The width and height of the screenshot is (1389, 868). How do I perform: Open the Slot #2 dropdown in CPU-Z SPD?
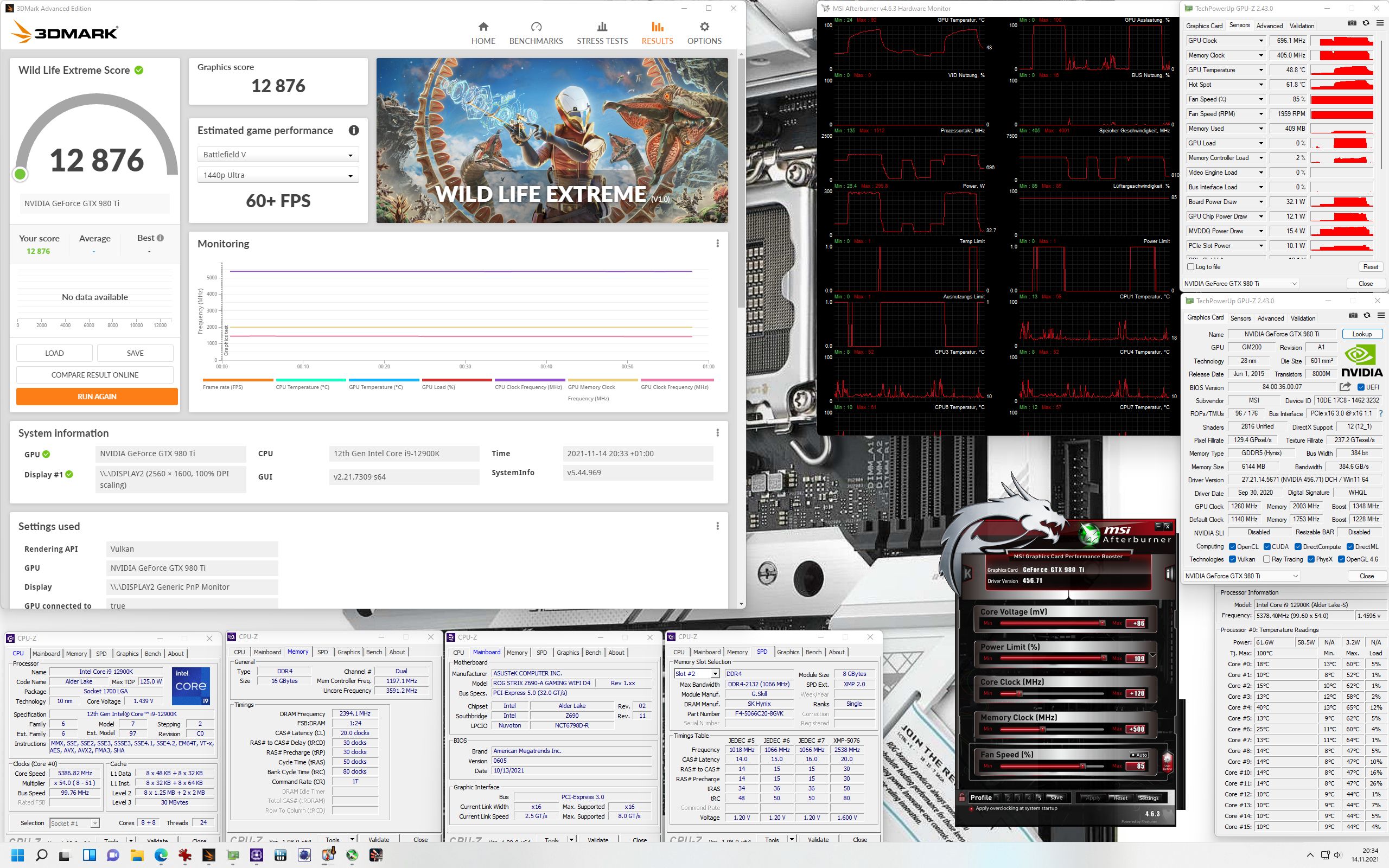pyautogui.click(x=697, y=674)
